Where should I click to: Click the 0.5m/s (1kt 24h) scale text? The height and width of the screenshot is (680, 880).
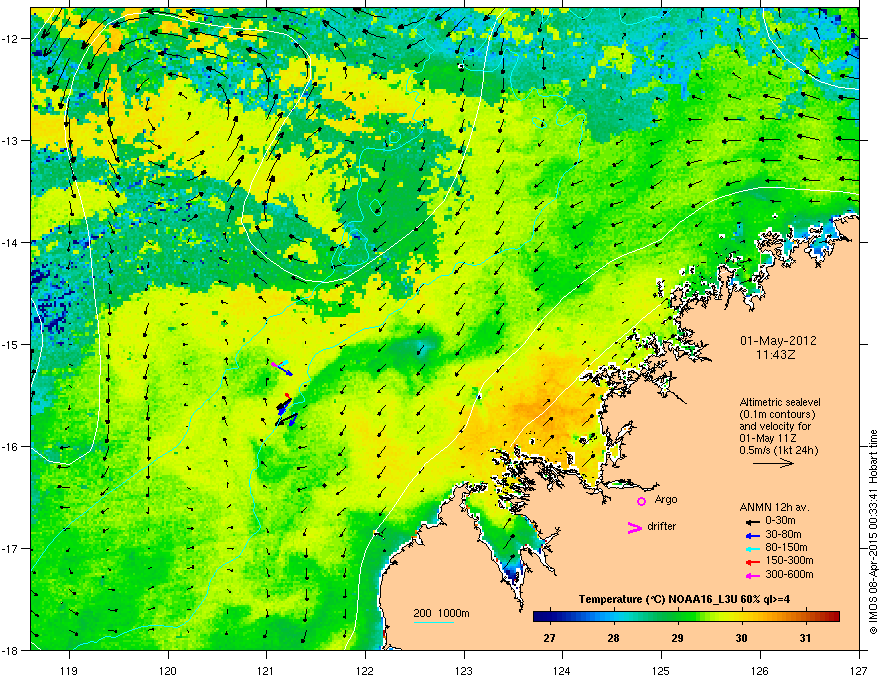tap(778, 450)
